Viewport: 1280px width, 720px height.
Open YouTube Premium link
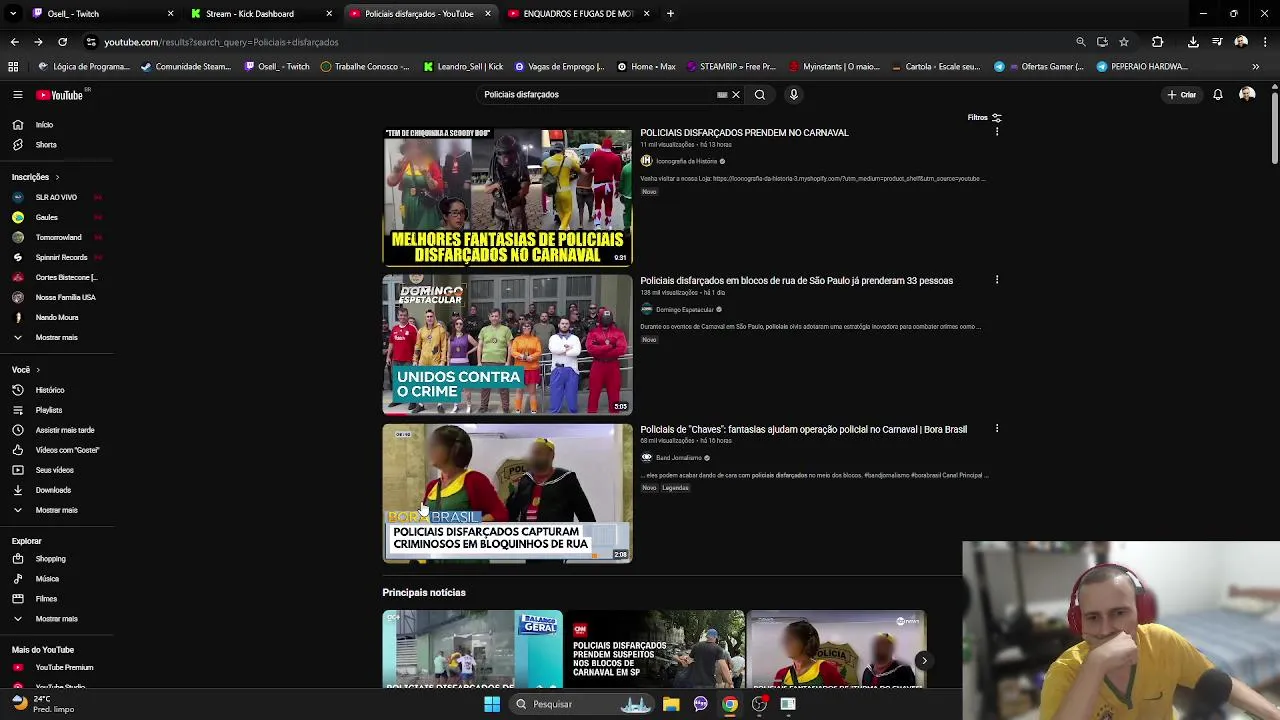point(64,667)
